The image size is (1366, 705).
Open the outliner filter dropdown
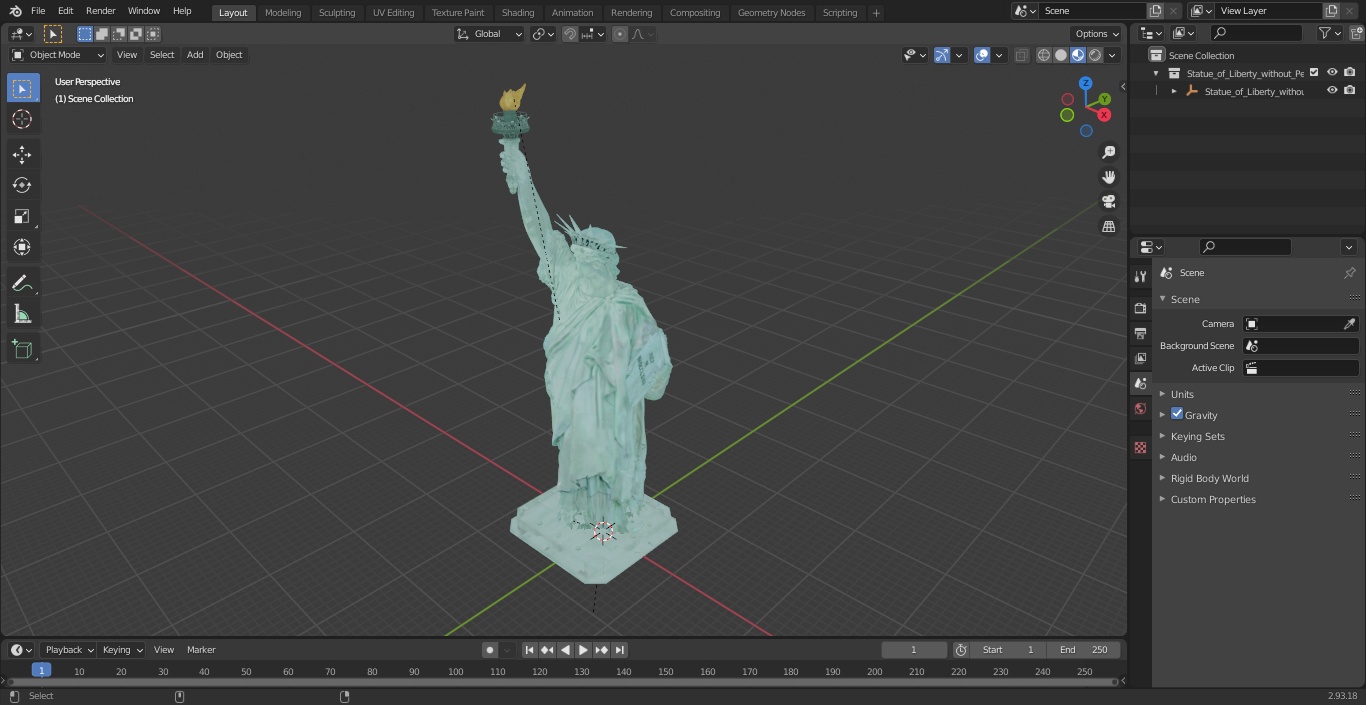pyautogui.click(x=1329, y=33)
